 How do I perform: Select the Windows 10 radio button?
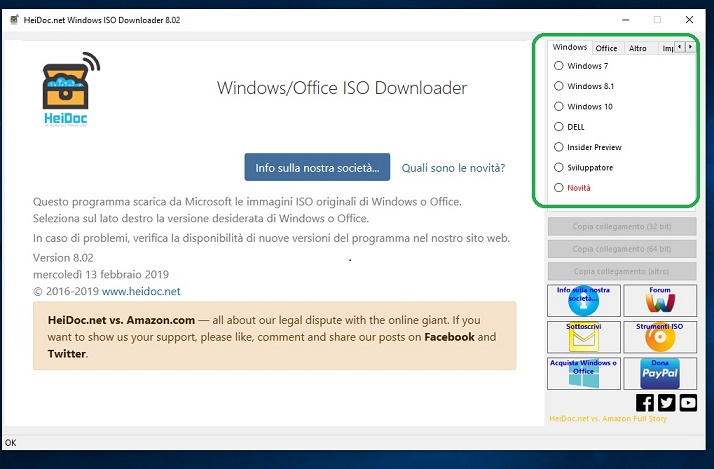coord(558,106)
